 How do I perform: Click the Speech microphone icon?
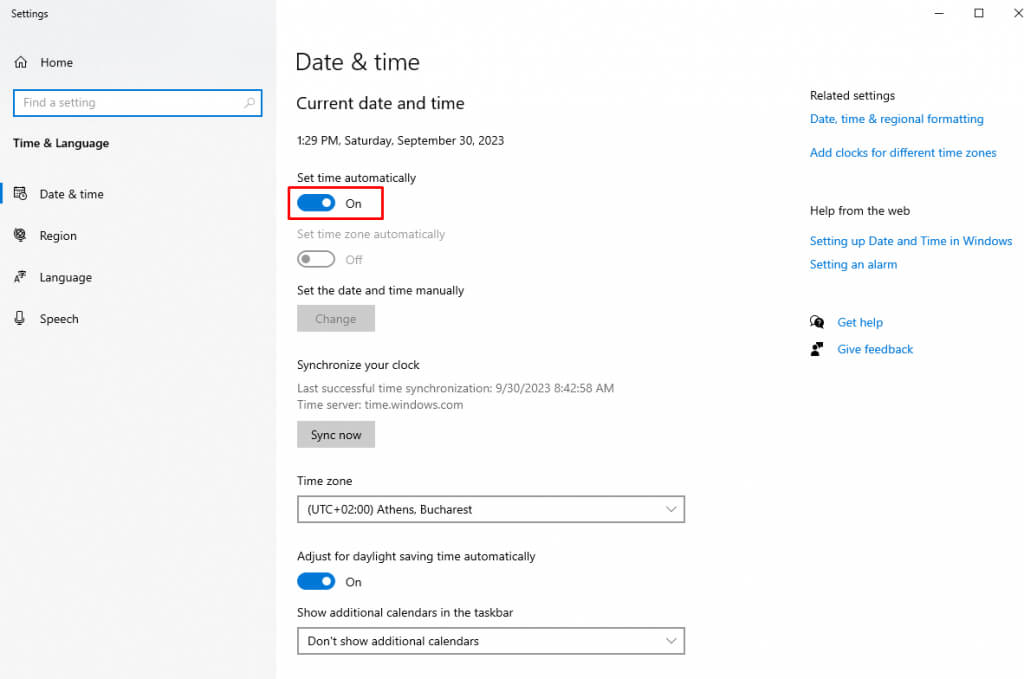tap(21, 319)
